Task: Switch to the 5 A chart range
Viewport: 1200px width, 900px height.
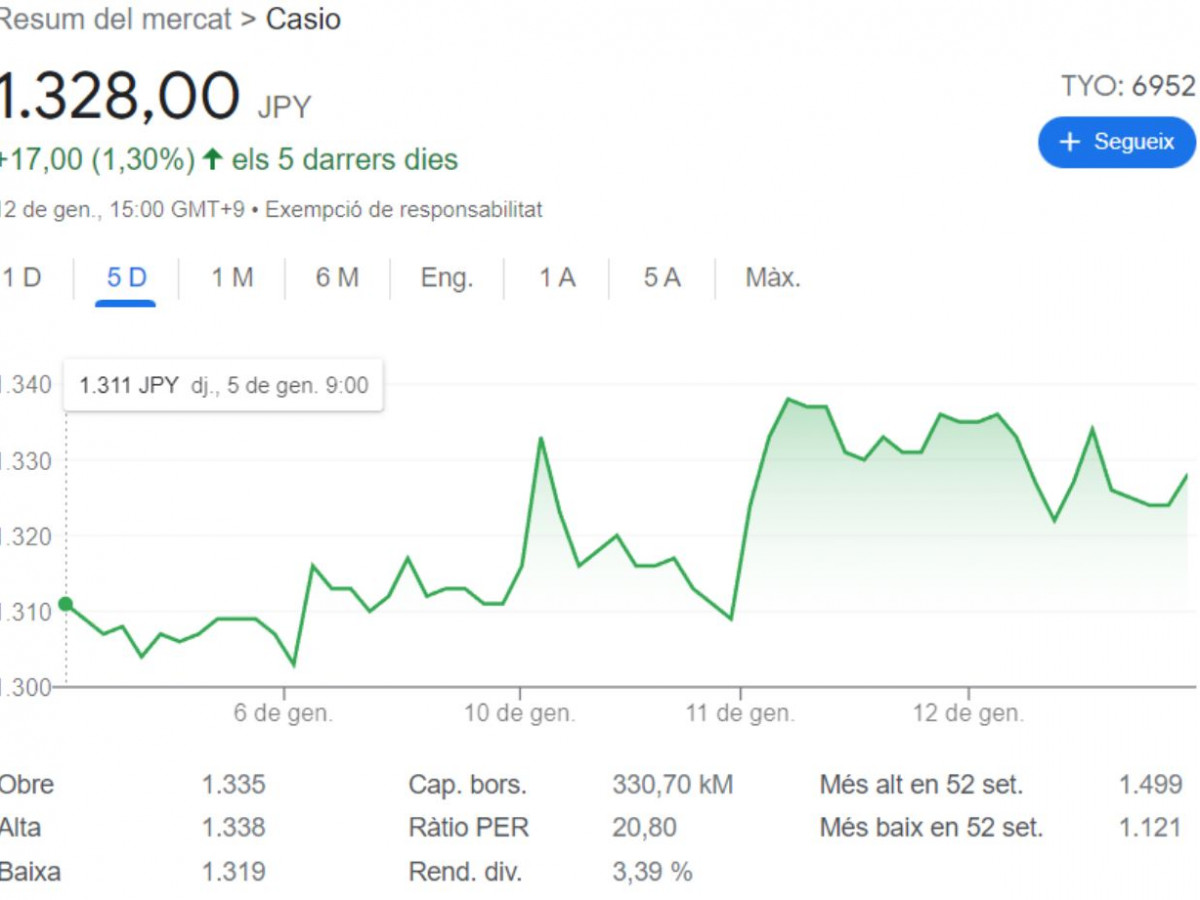Action: pyautogui.click(x=662, y=278)
